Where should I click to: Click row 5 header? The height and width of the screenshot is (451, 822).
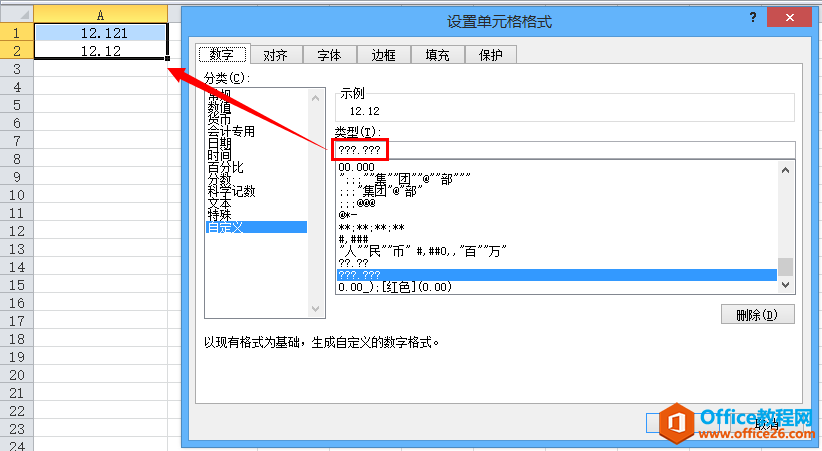pos(17,105)
